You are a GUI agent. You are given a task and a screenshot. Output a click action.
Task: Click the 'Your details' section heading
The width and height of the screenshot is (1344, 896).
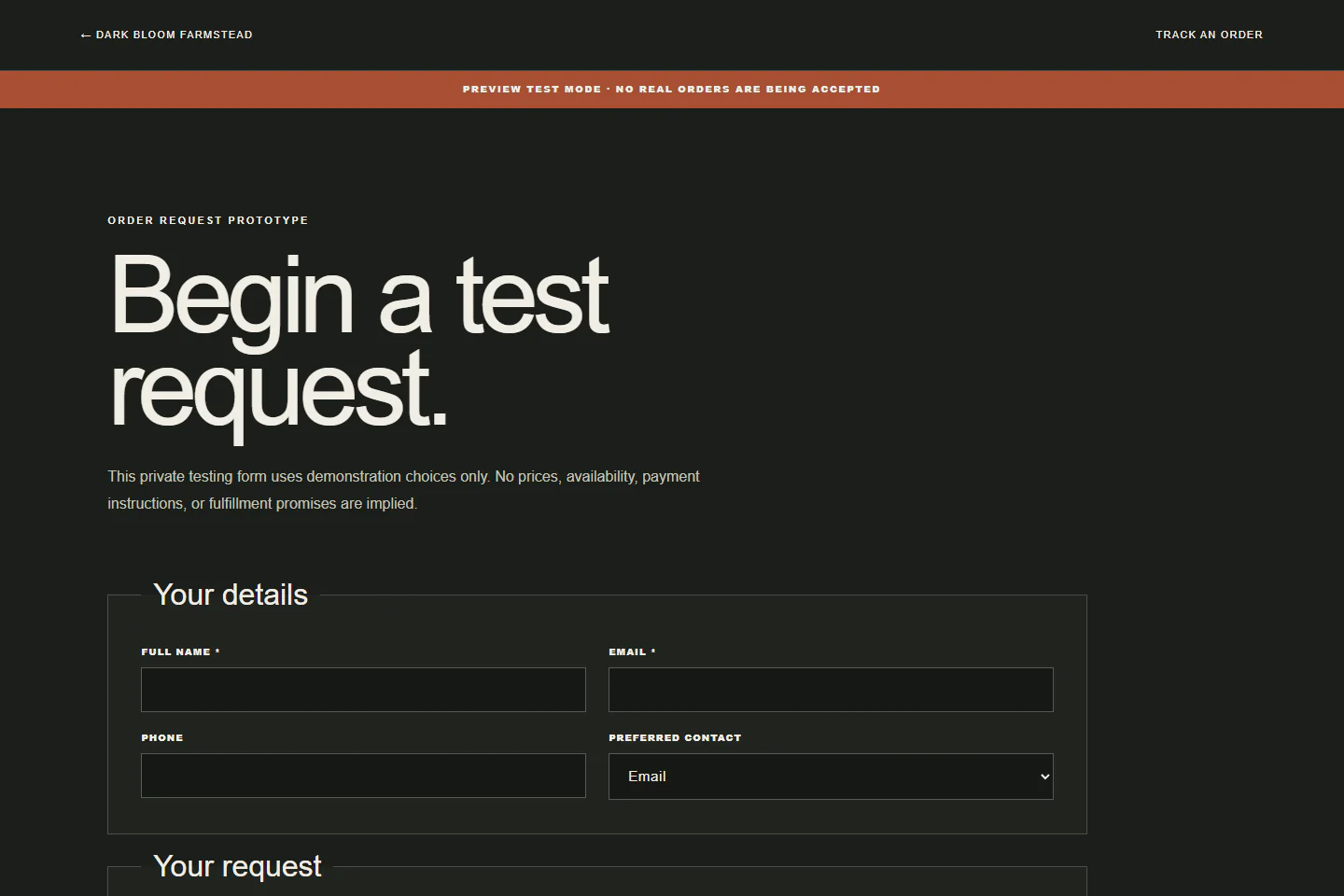click(231, 595)
